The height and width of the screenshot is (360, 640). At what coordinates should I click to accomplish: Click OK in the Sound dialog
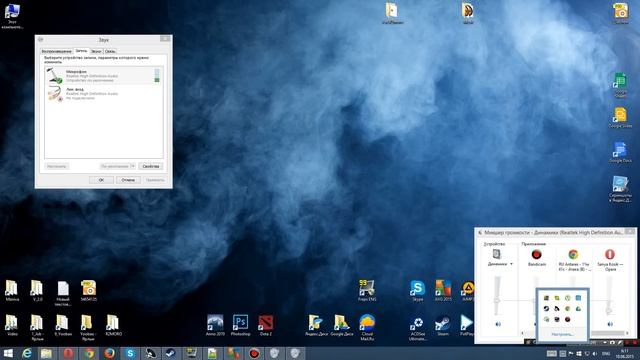(101, 180)
